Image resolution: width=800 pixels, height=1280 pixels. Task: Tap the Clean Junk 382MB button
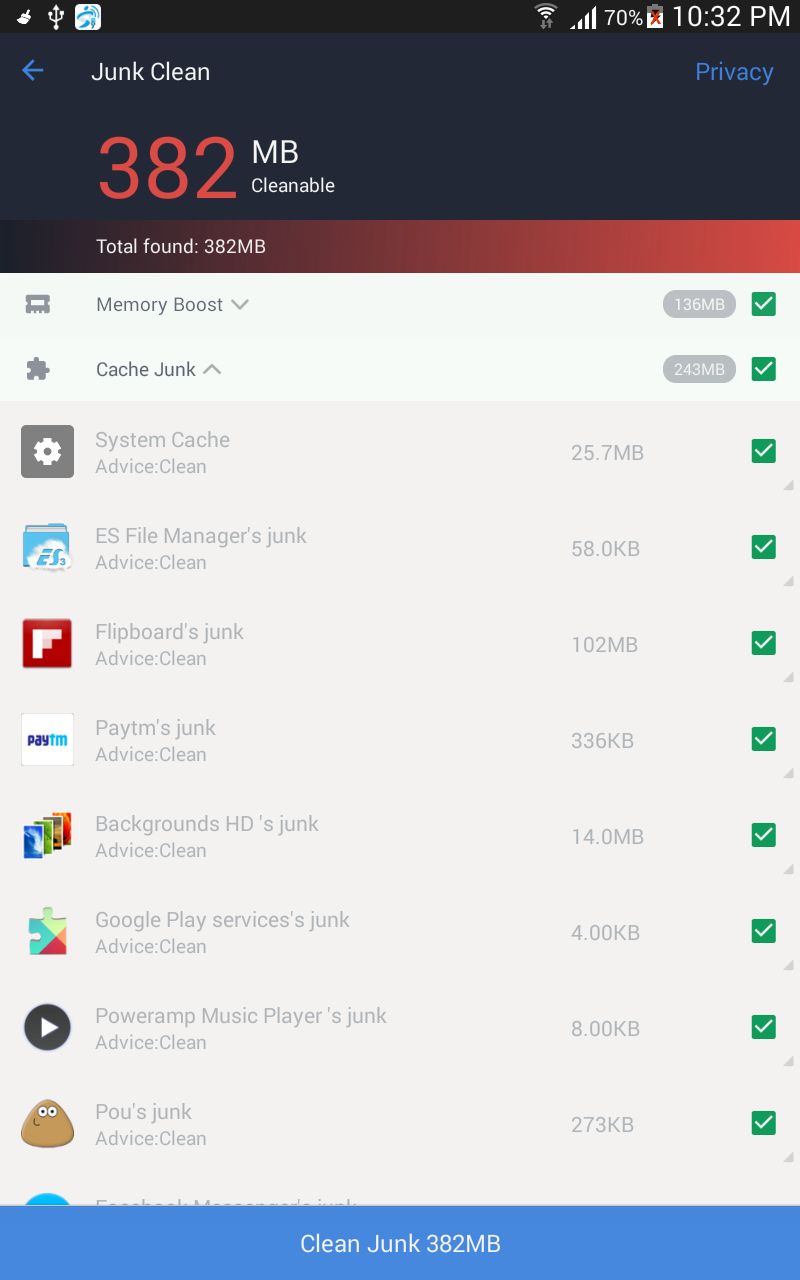pos(400,1243)
